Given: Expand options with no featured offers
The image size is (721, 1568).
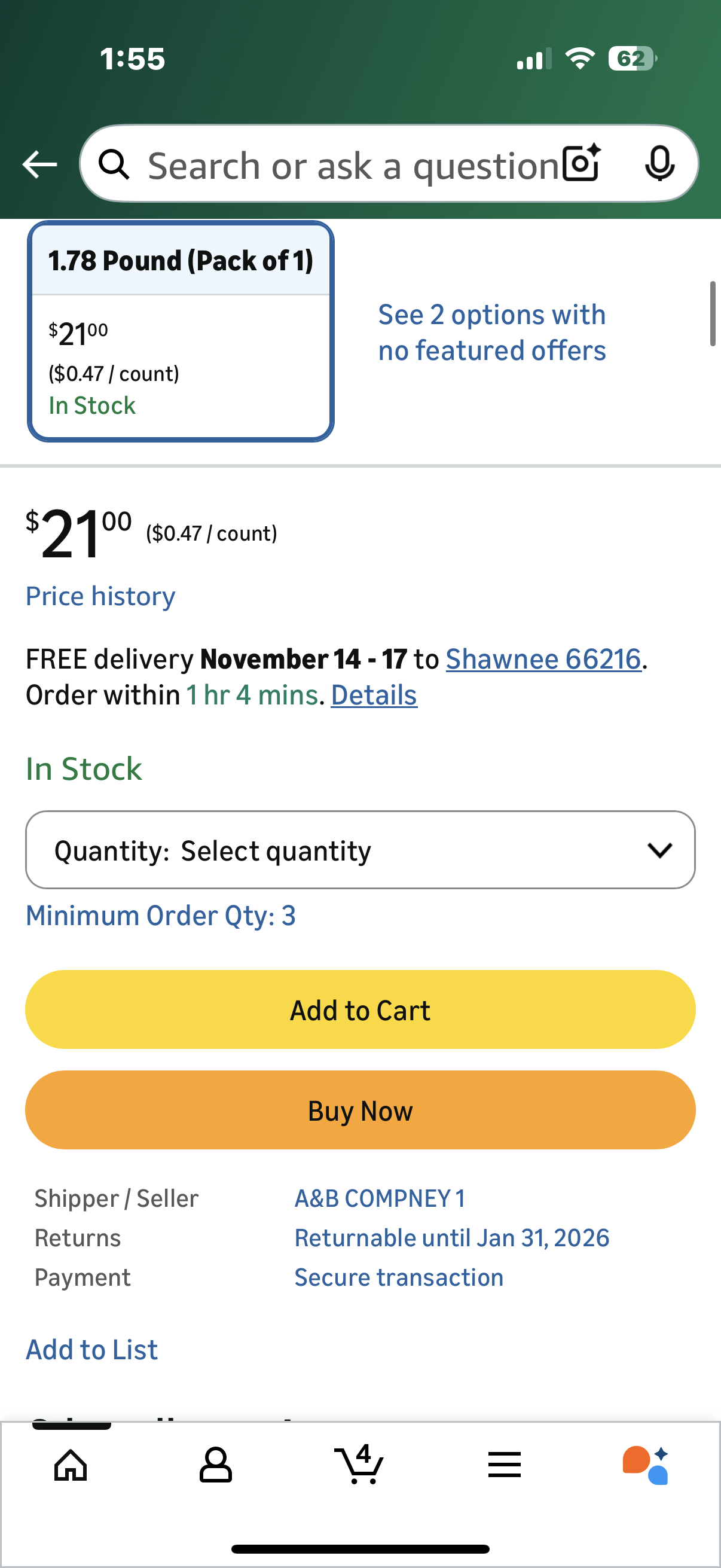Looking at the screenshot, I should (x=491, y=332).
